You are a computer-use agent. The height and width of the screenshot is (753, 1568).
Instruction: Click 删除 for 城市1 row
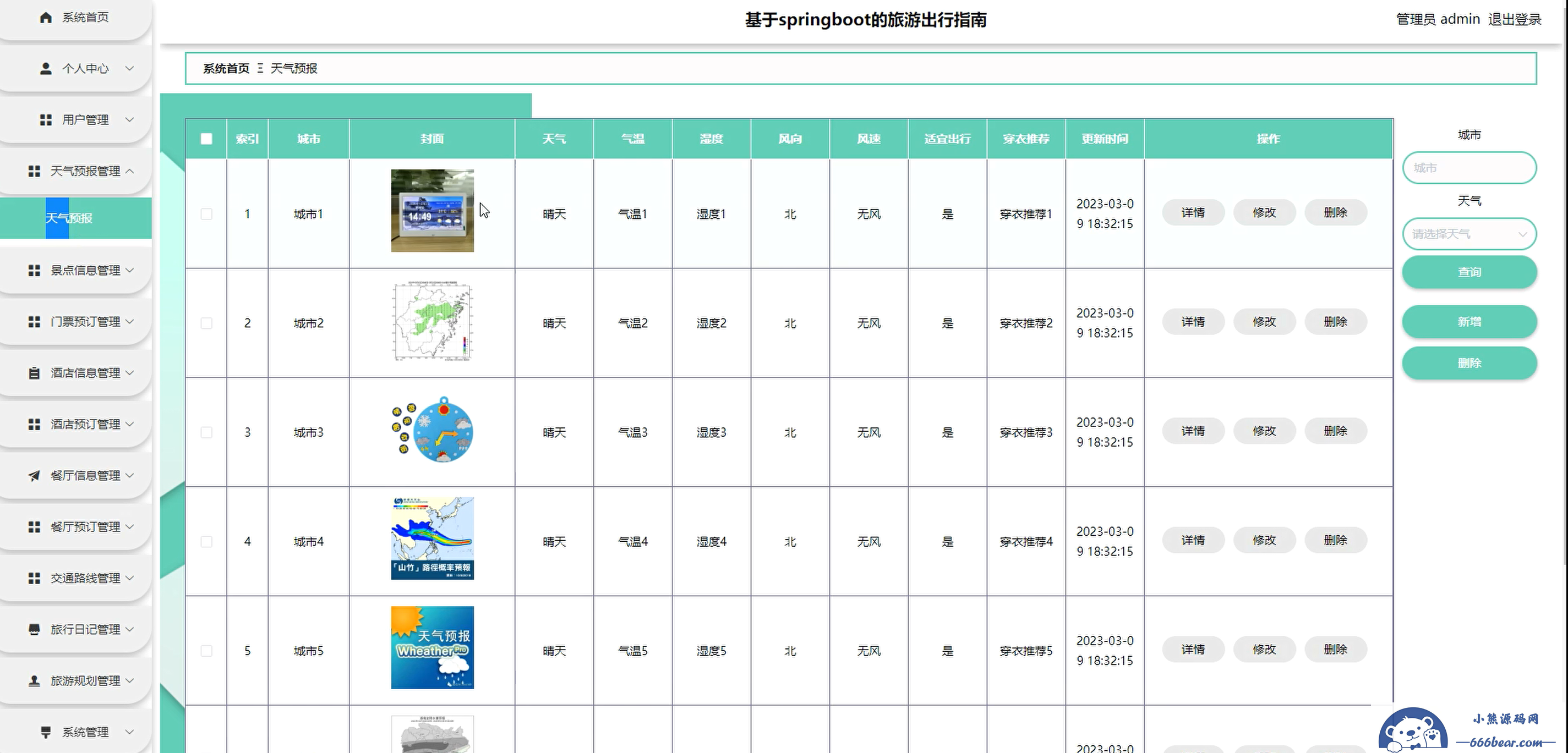click(x=1336, y=213)
